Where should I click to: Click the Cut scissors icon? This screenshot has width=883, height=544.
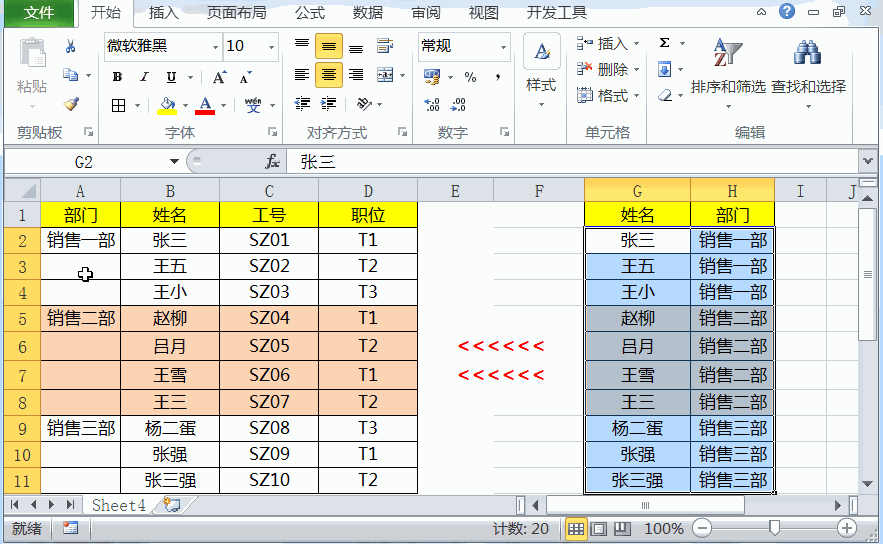coord(70,46)
